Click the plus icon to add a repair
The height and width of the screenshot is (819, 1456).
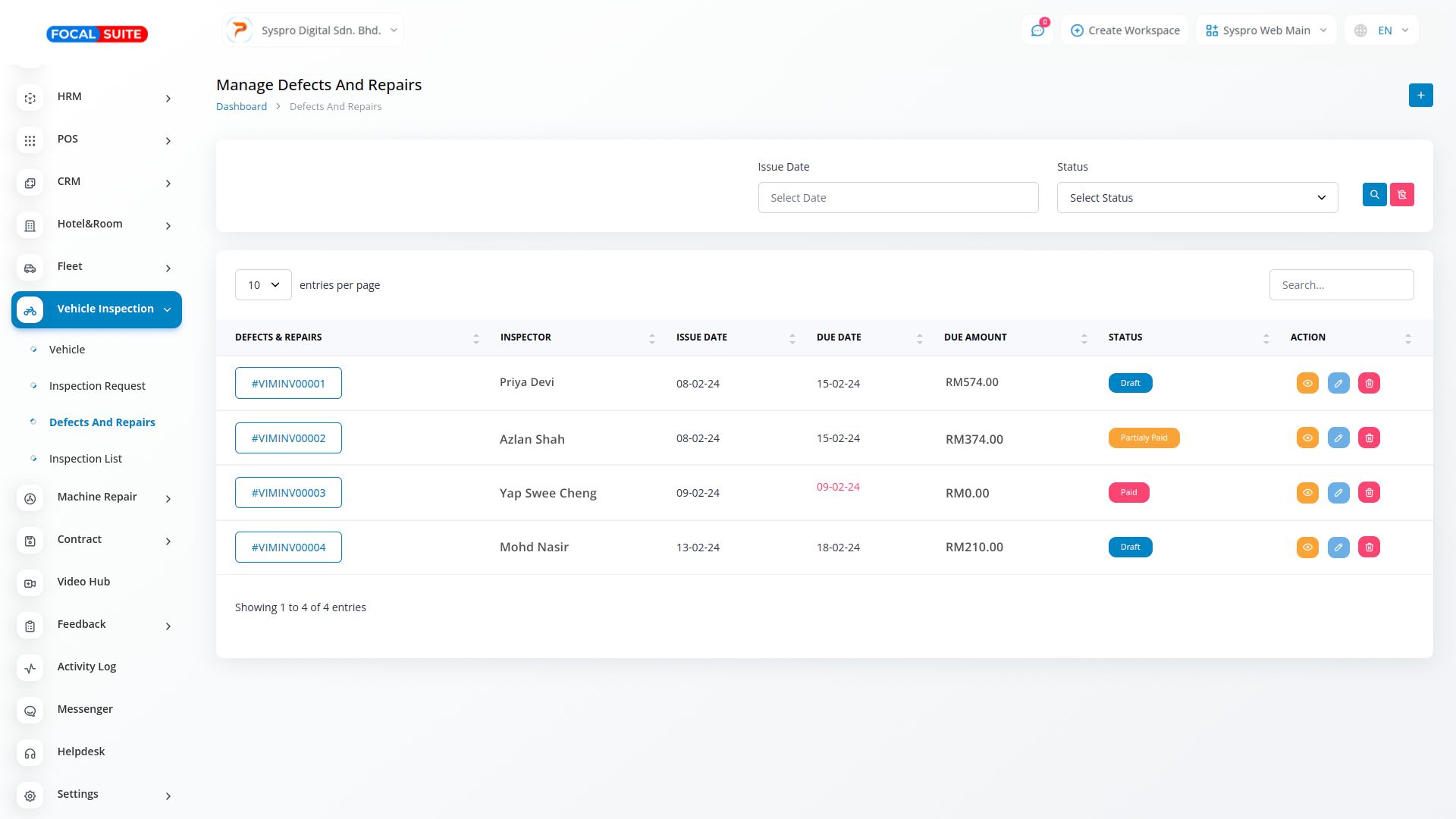[x=1420, y=96]
